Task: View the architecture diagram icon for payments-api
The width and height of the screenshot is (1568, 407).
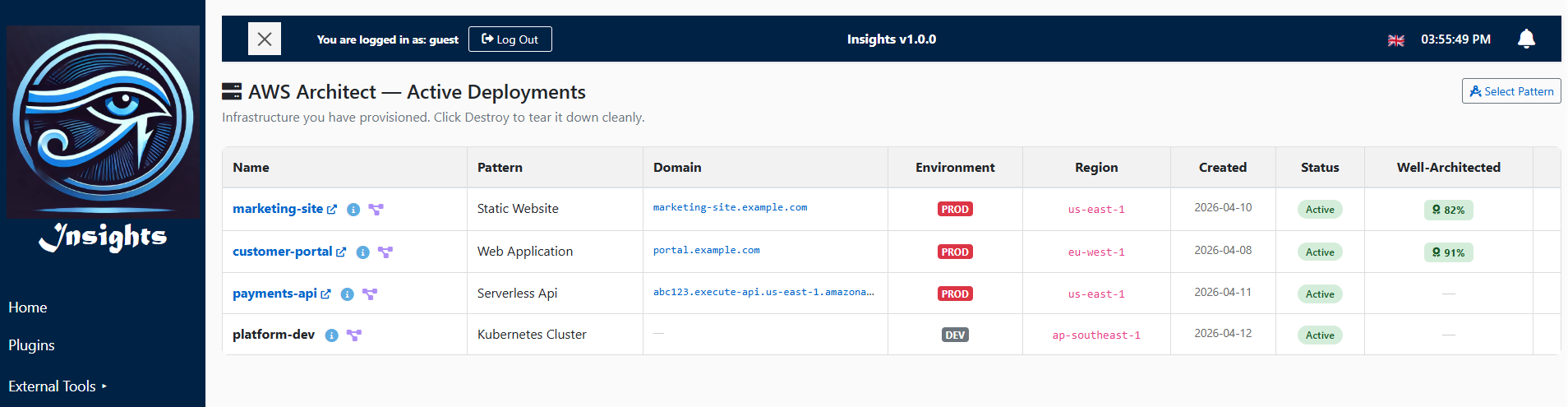Action: pyautogui.click(x=370, y=294)
